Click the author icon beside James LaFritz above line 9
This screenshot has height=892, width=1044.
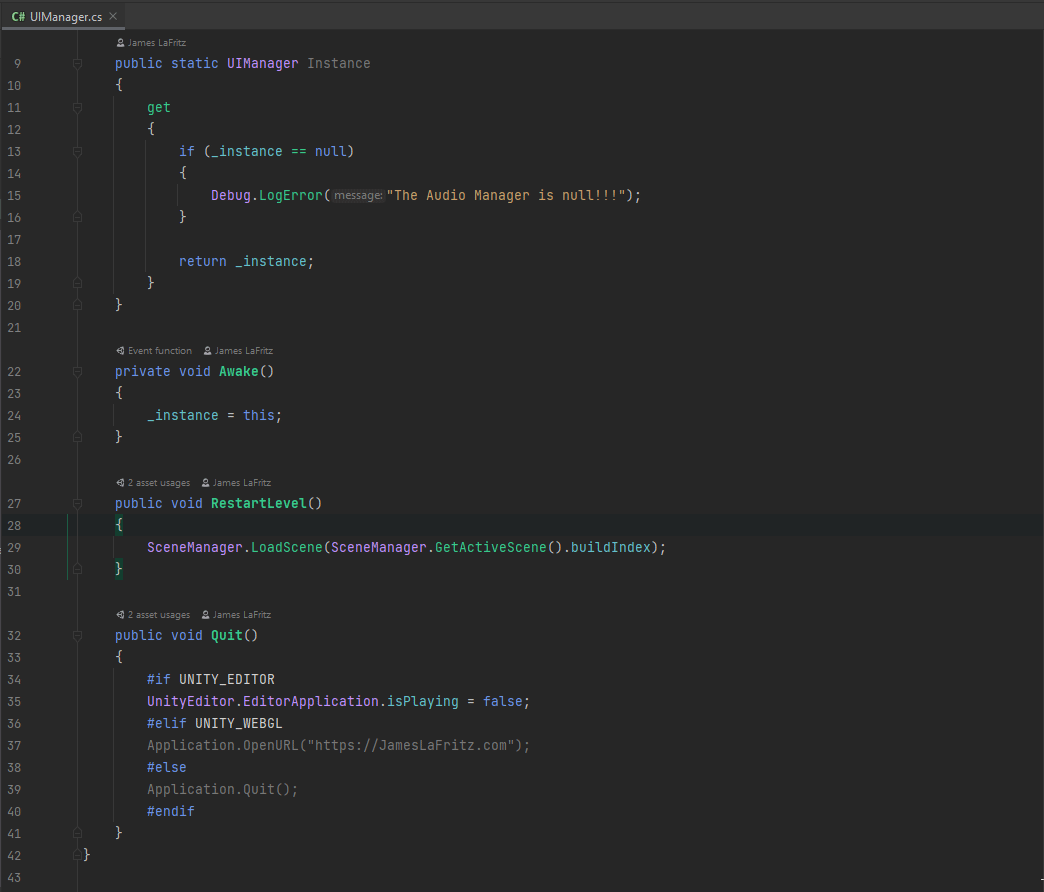pyautogui.click(x=120, y=42)
